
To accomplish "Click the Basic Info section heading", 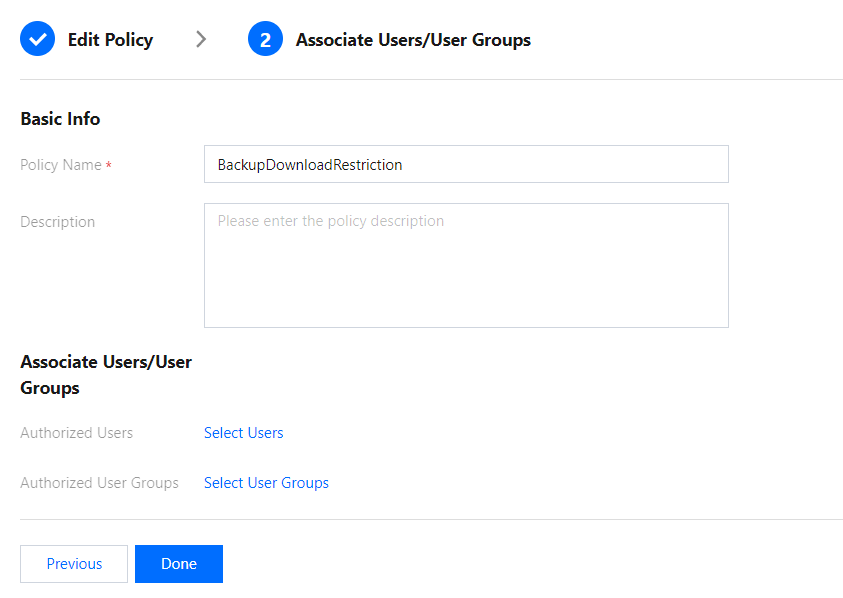I will (60, 119).
